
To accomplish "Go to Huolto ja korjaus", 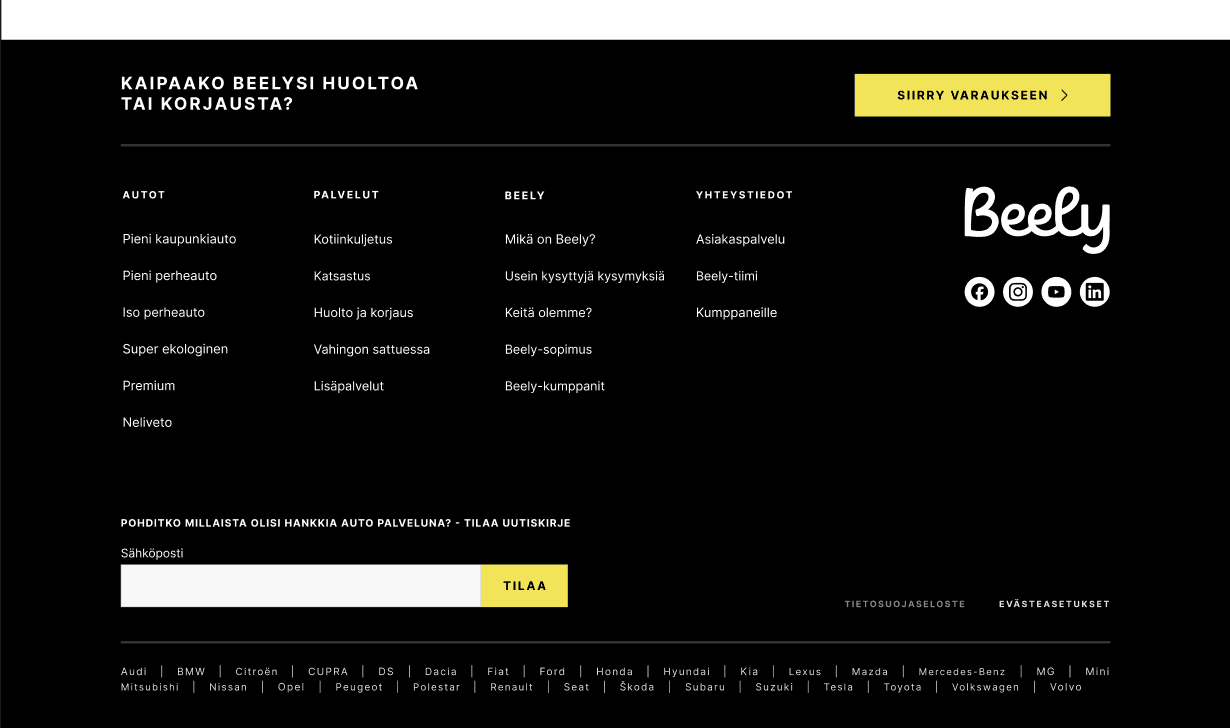I will (363, 313).
